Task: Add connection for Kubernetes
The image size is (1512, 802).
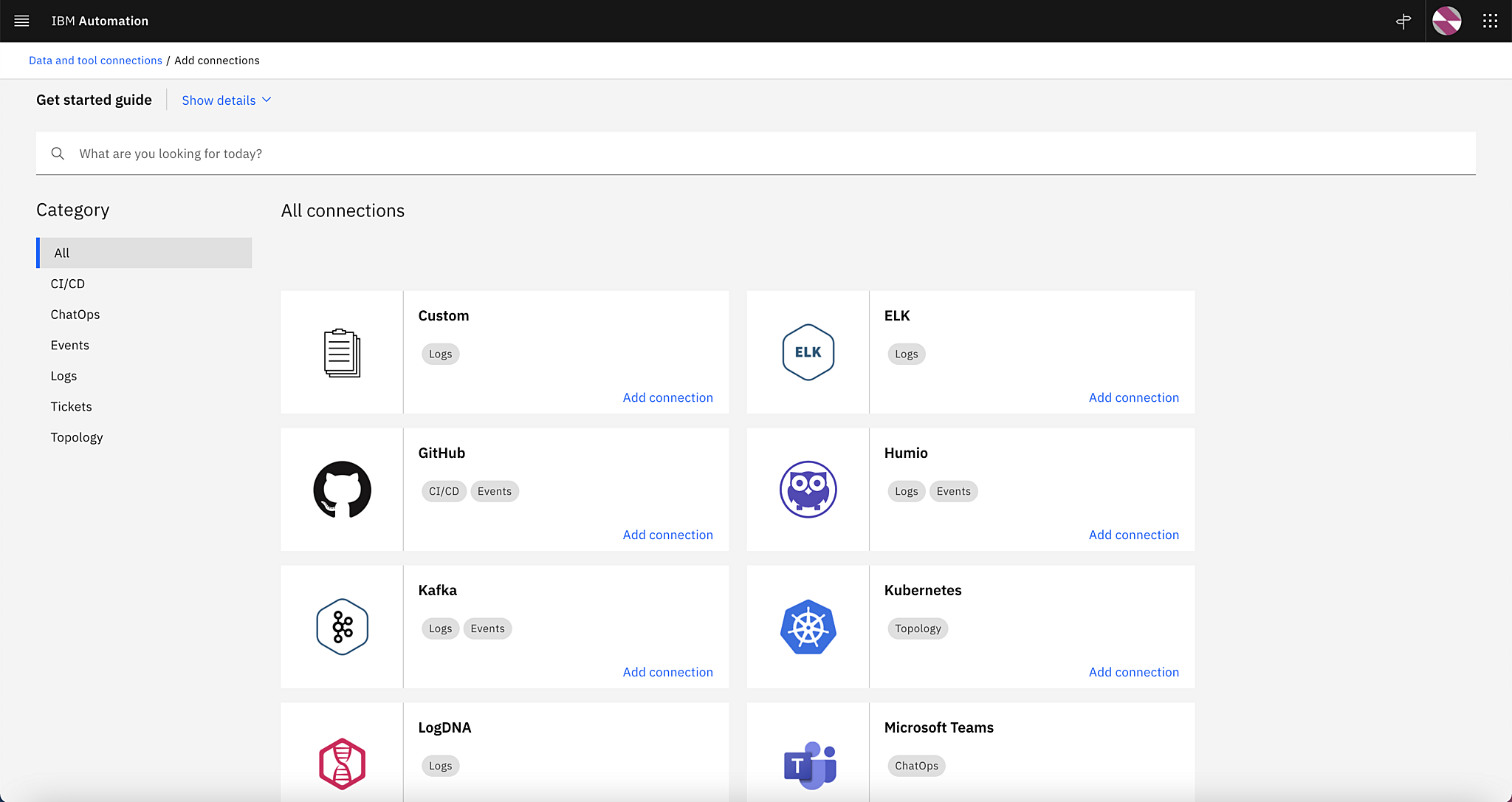Action: tap(1133, 672)
